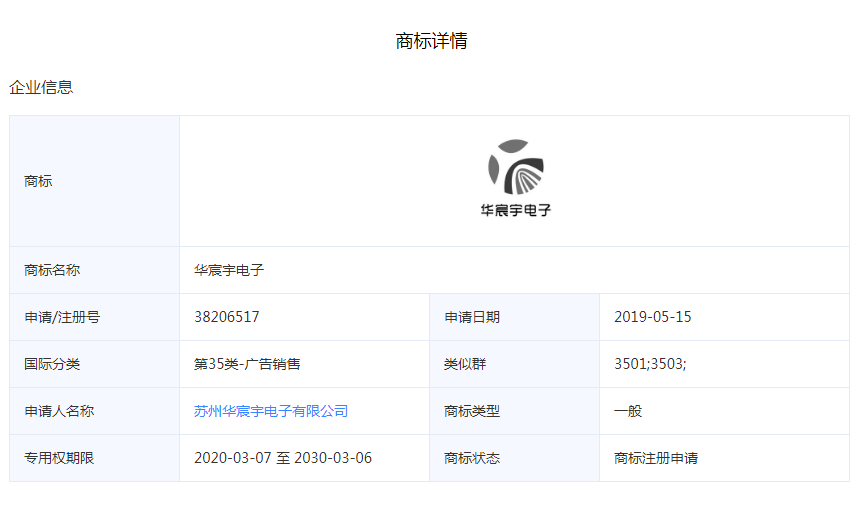This screenshot has width=860, height=510.
Task: Click the 企业信息 section heading
Action: click(x=41, y=87)
